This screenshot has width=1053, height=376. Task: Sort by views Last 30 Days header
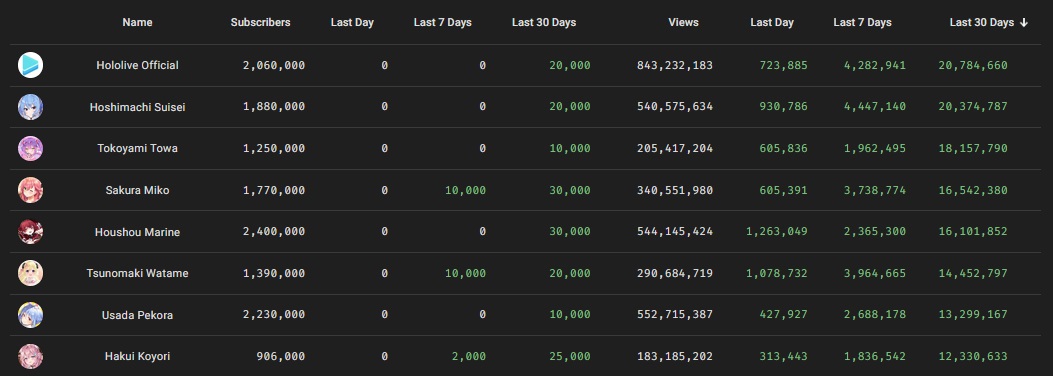[x=981, y=22]
